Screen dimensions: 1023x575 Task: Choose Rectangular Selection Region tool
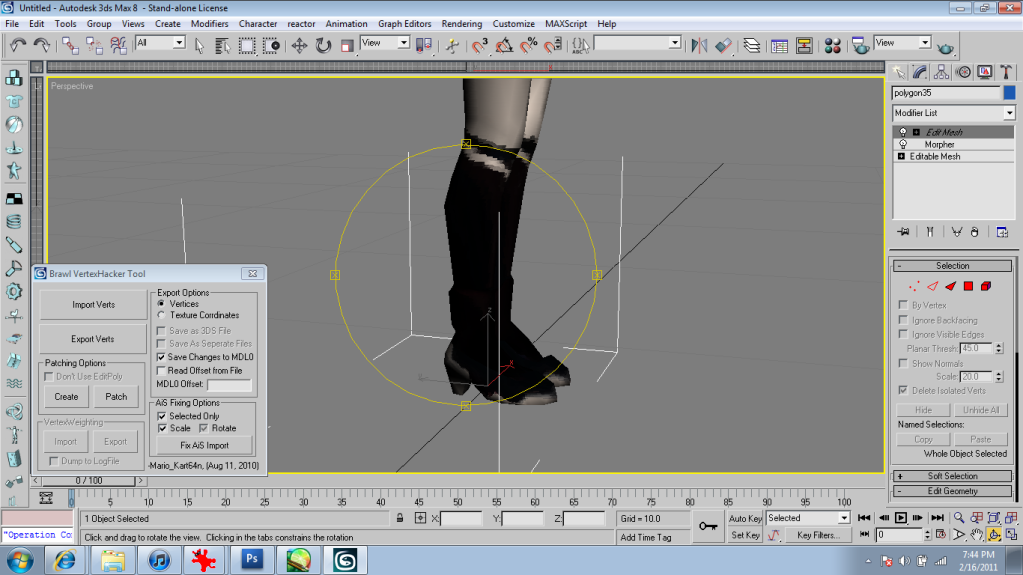click(x=247, y=45)
